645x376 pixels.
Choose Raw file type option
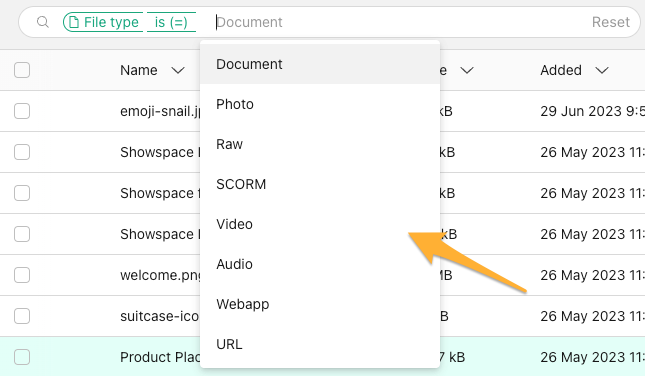click(x=320, y=144)
